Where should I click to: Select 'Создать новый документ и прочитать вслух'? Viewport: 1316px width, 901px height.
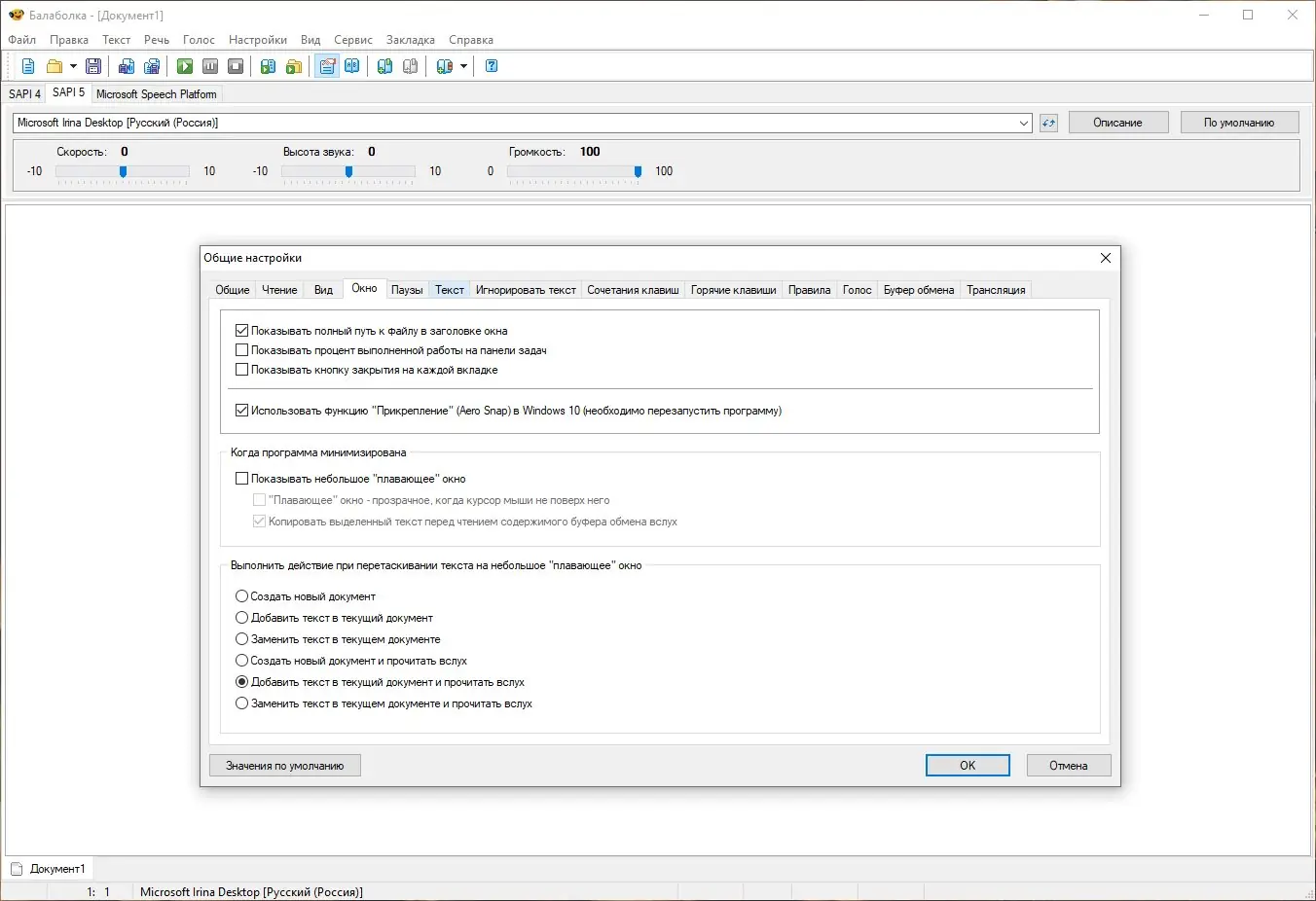coord(242,661)
